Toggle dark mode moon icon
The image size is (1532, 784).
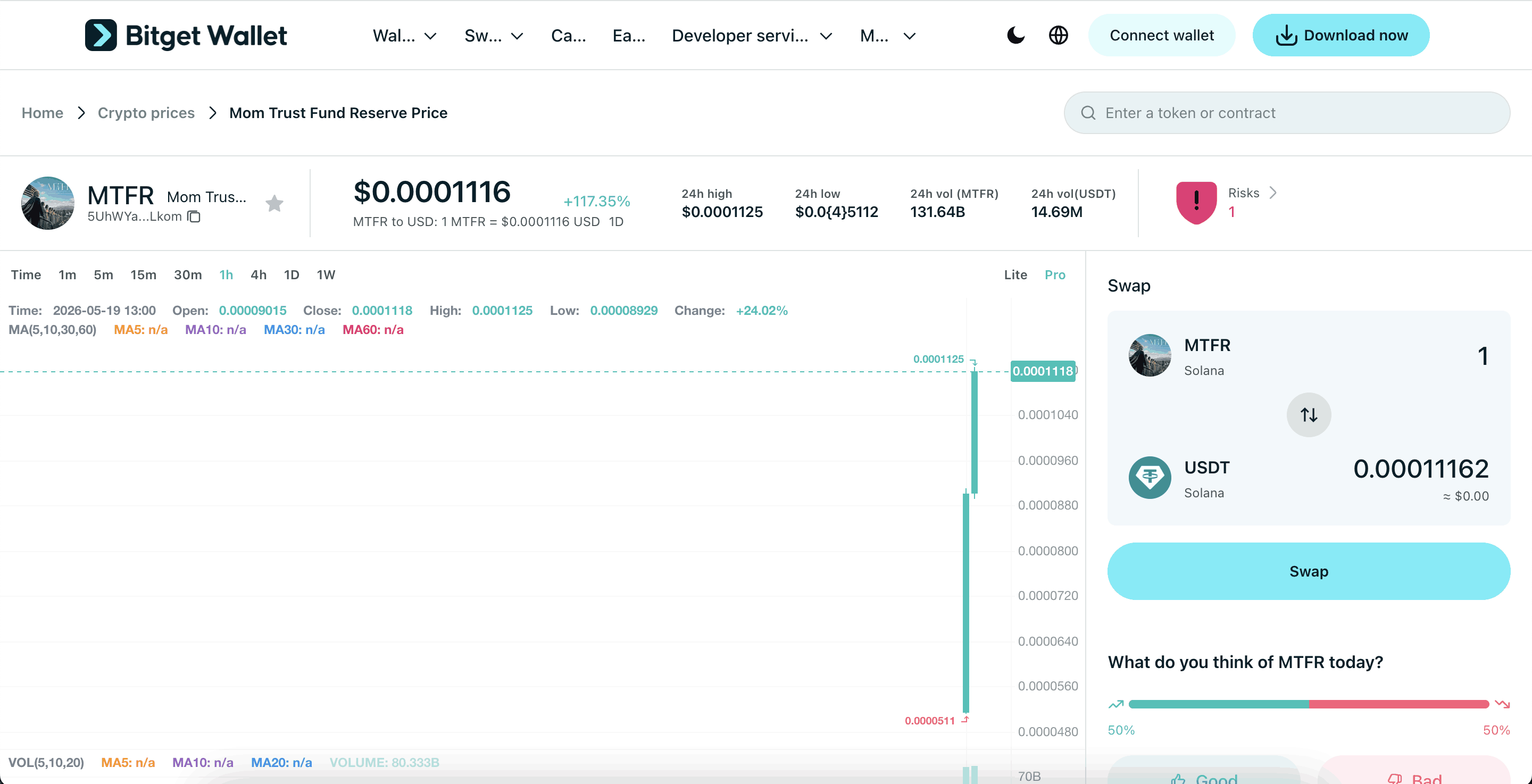[1016, 36]
